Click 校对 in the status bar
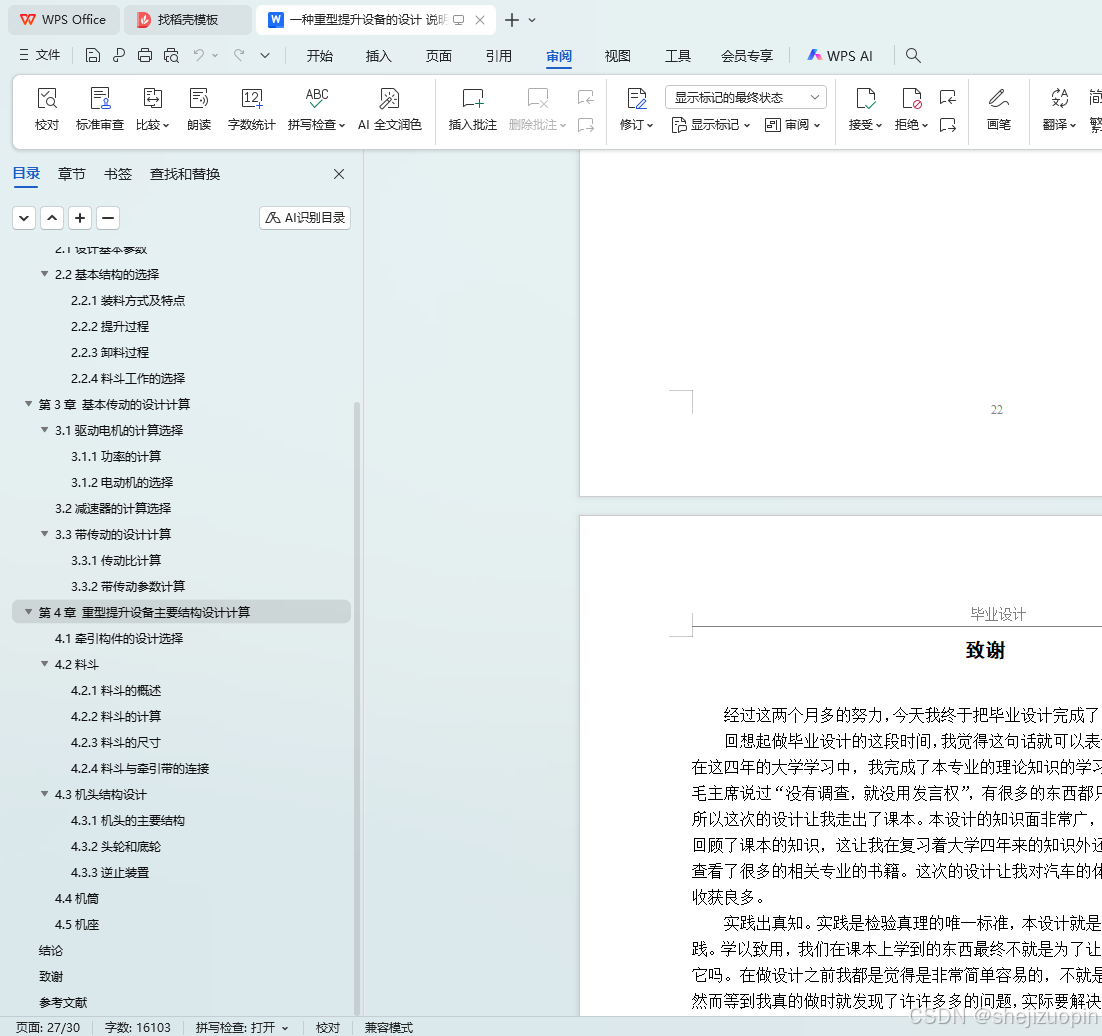Image resolution: width=1102 pixels, height=1036 pixels. pyautogui.click(x=328, y=1028)
